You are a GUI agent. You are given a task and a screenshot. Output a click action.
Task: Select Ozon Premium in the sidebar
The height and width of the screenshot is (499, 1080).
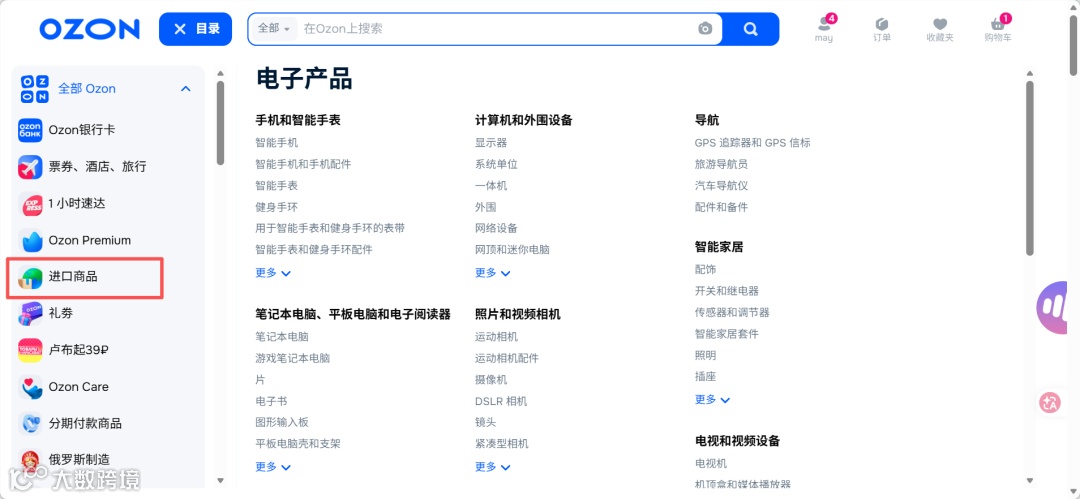(90, 241)
